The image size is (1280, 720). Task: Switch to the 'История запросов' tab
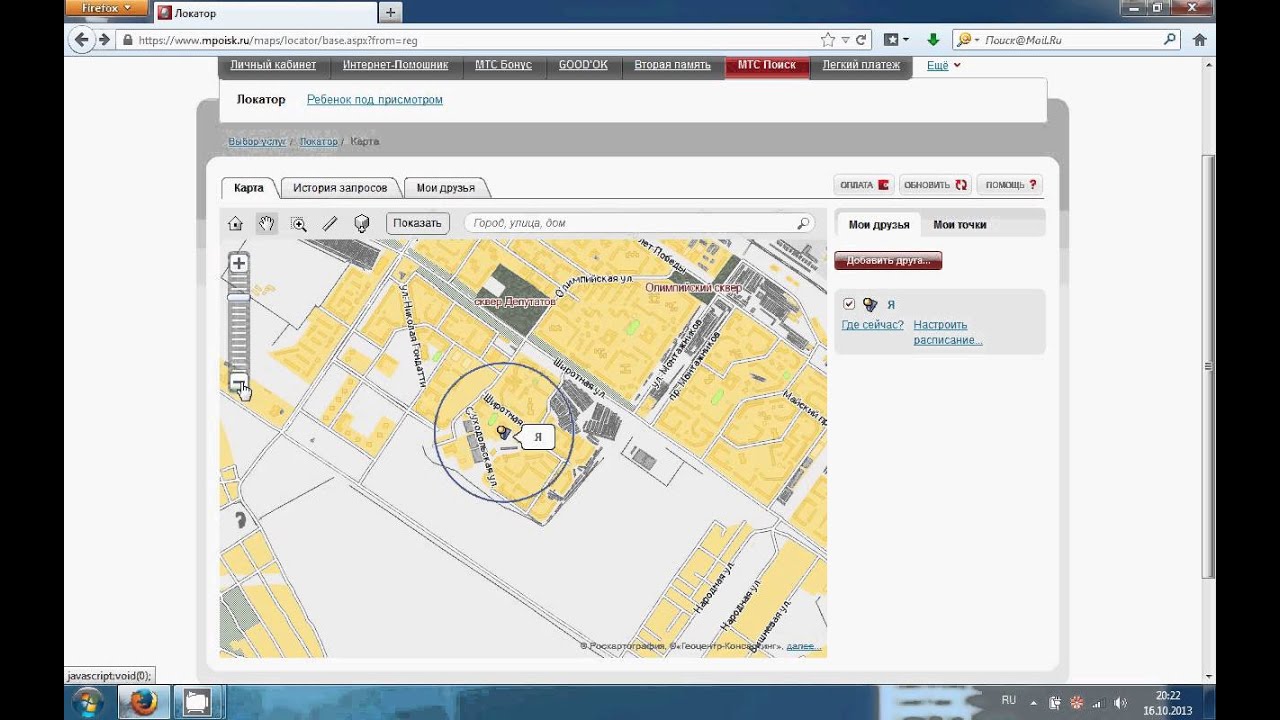(340, 188)
